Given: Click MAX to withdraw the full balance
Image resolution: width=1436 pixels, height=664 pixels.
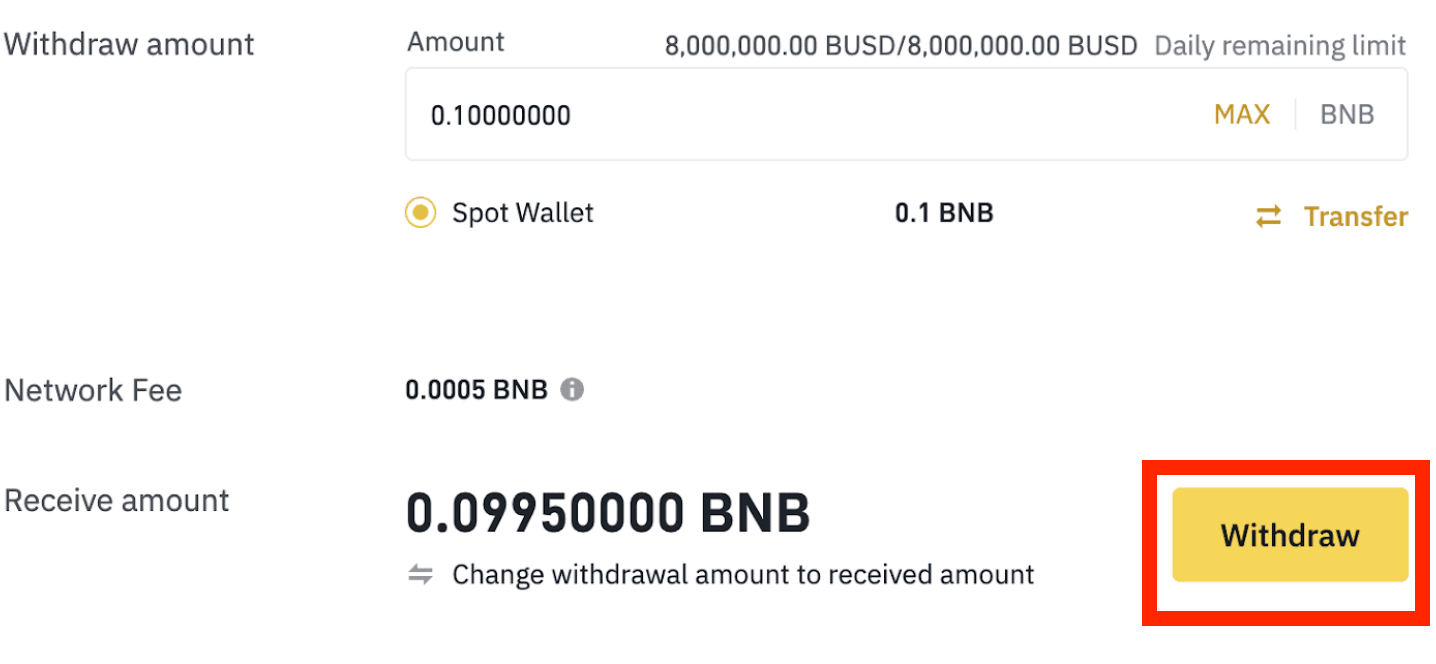Looking at the screenshot, I should pos(1241,115).
